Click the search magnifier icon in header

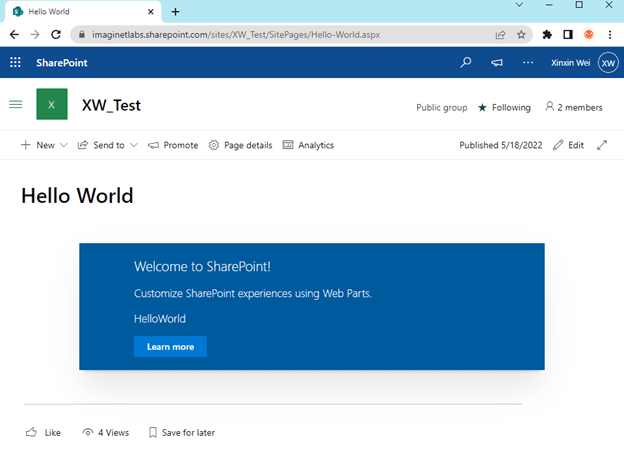pyautogui.click(x=466, y=62)
